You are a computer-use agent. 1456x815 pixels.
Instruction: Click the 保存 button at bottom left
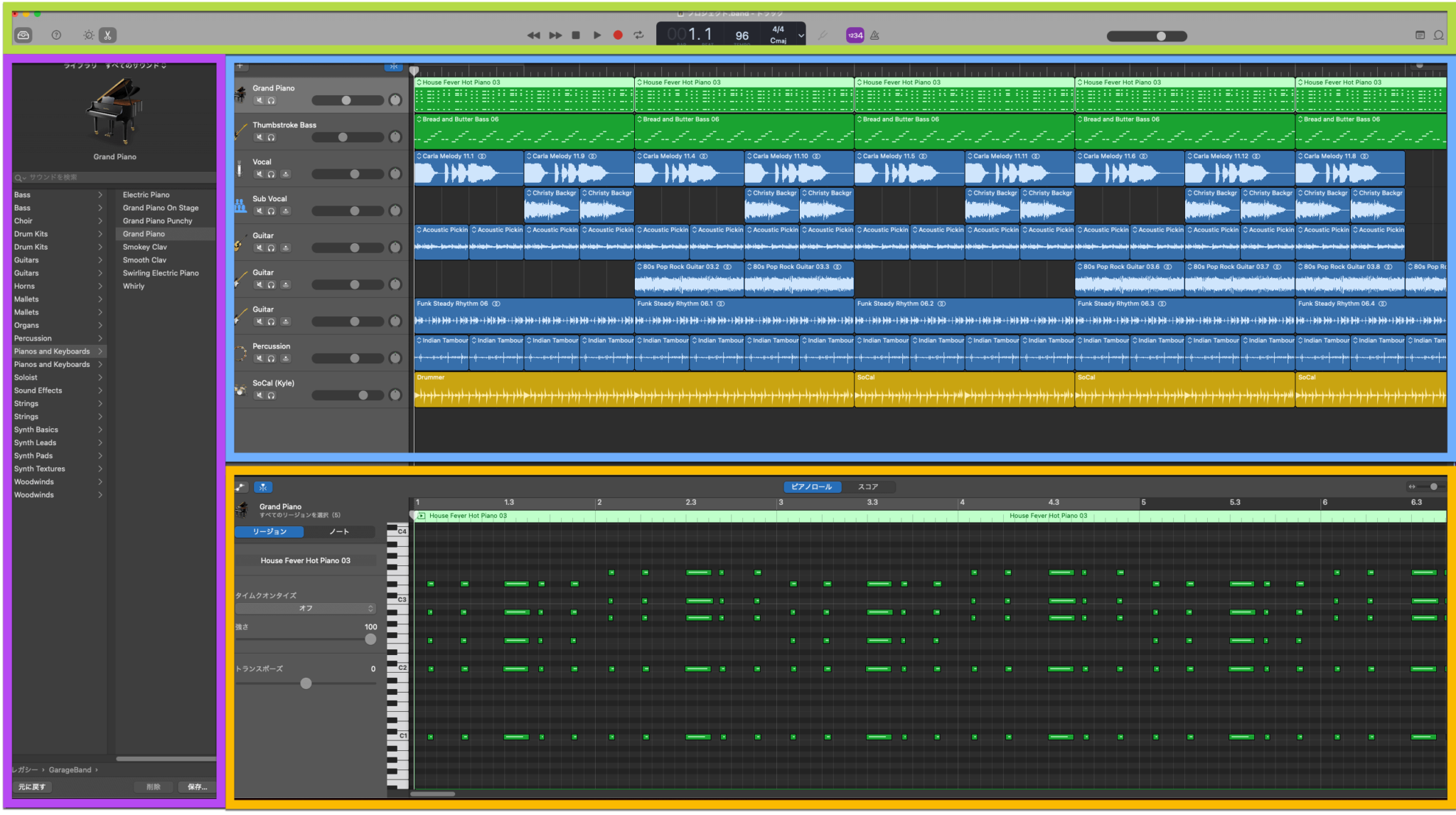tap(197, 787)
